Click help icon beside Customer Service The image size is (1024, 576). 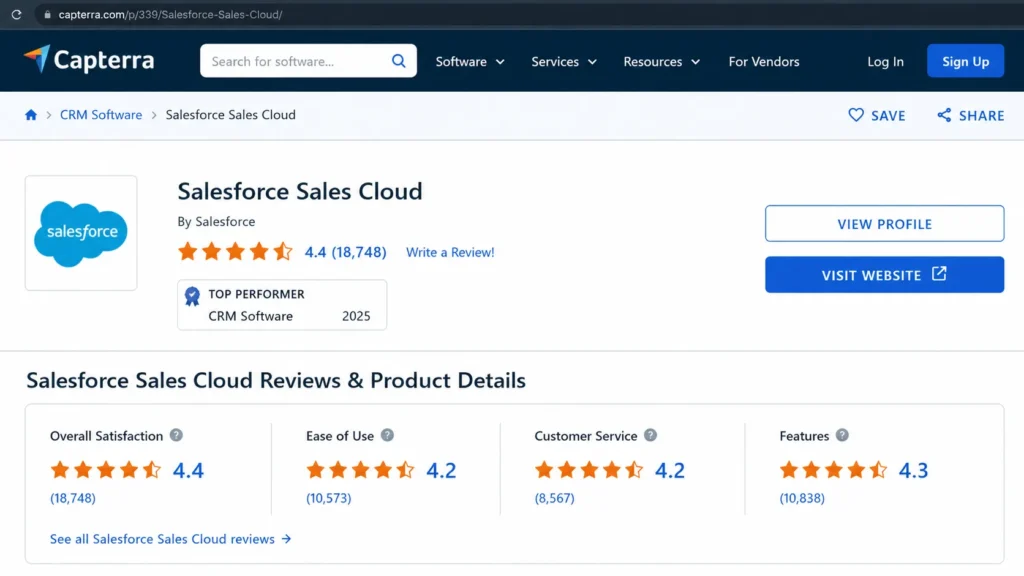point(650,436)
